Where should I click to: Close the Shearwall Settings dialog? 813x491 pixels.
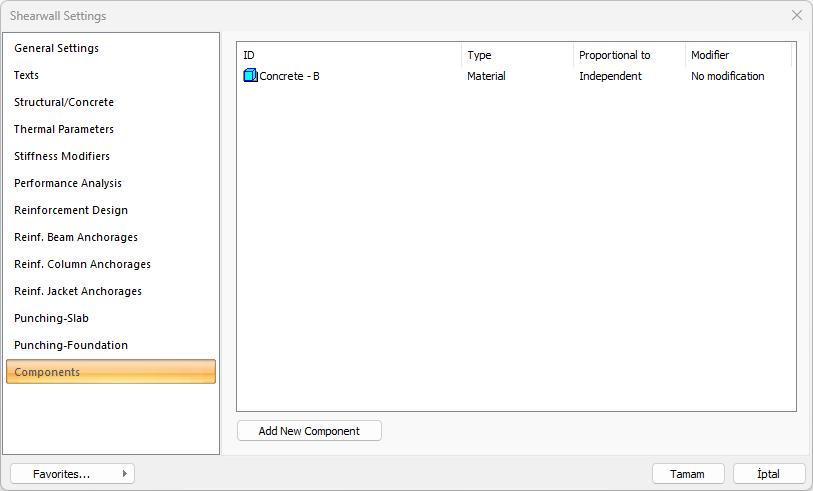click(796, 15)
